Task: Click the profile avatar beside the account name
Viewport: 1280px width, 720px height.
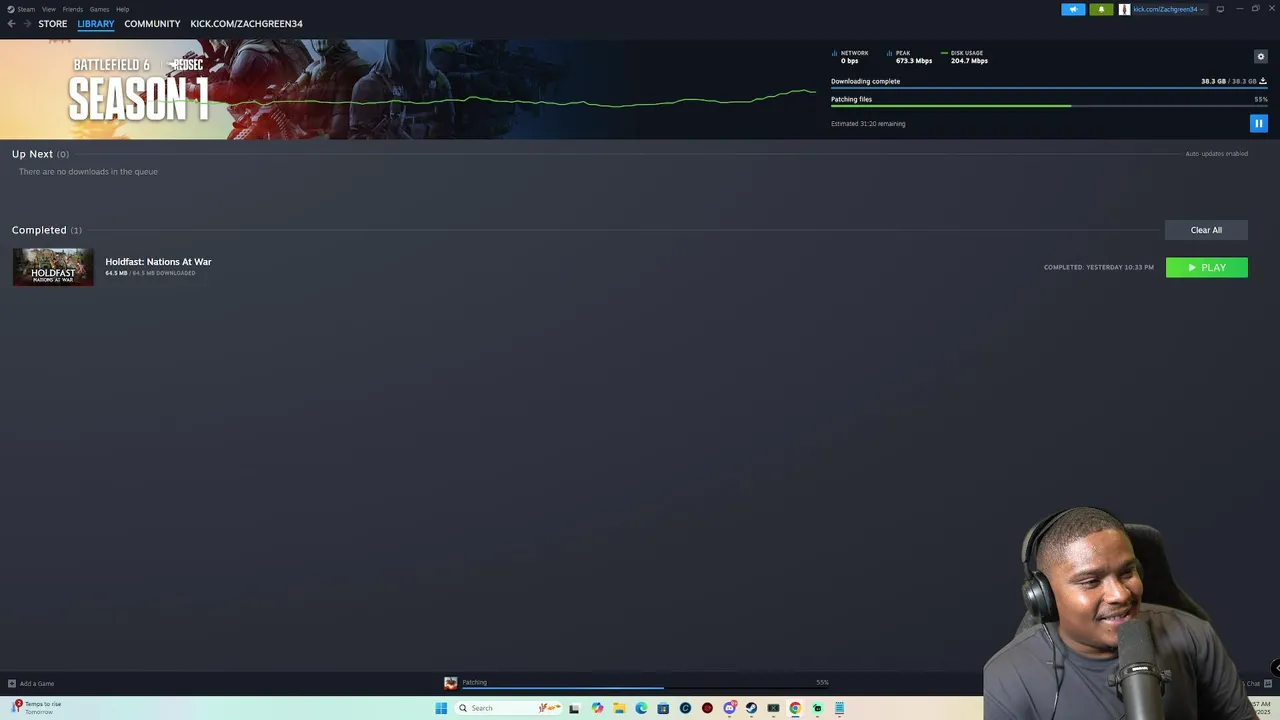Action: (x=1124, y=9)
